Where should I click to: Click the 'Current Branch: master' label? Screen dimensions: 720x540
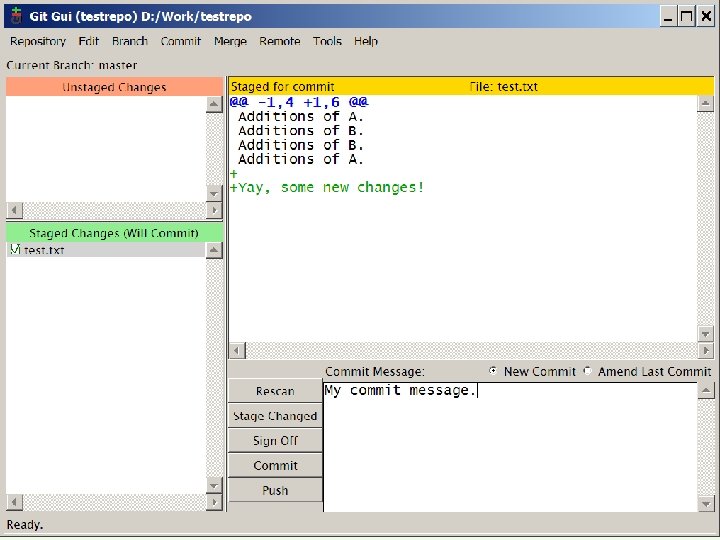[72, 65]
